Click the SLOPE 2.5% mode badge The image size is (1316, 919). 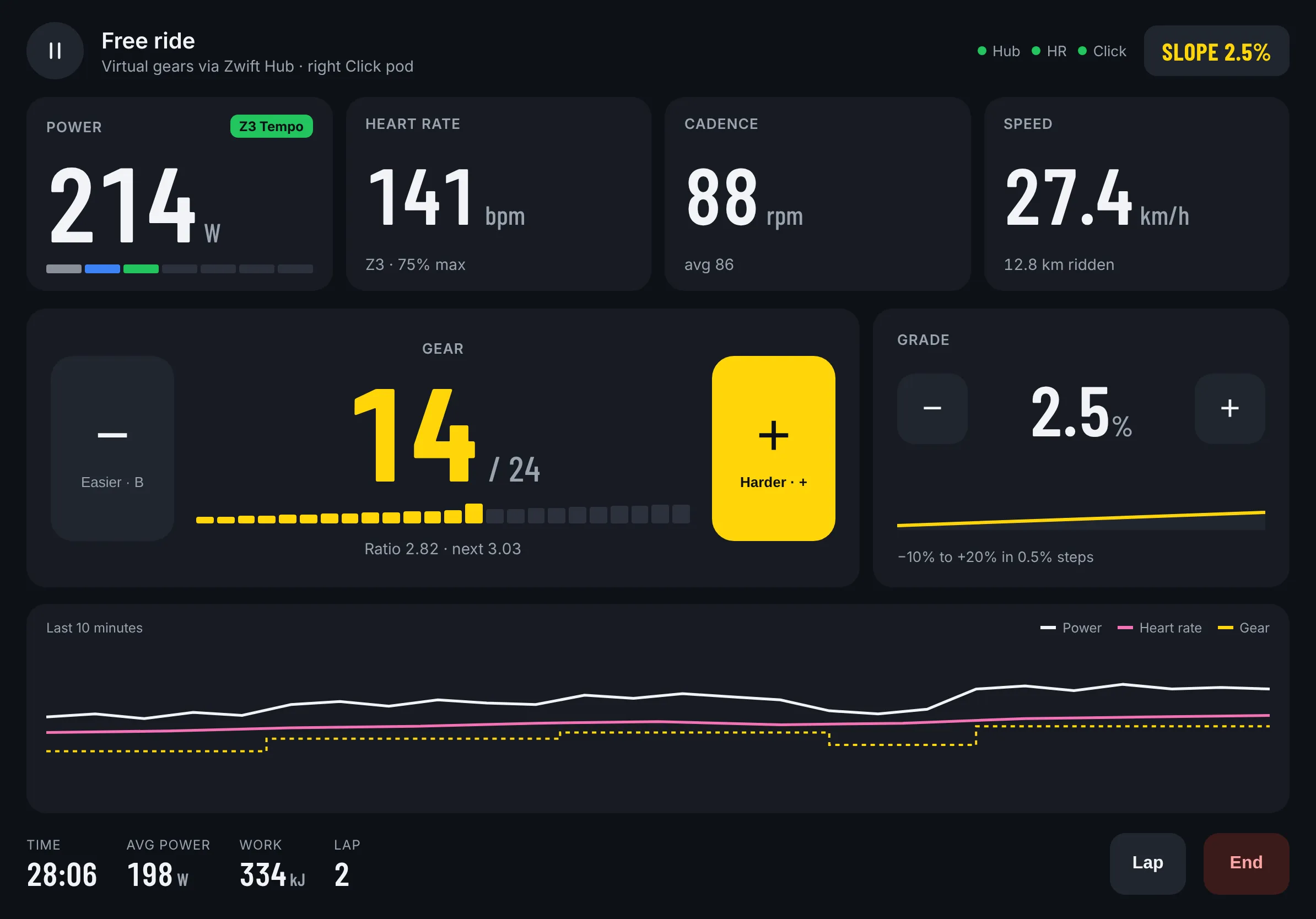[x=1216, y=51]
